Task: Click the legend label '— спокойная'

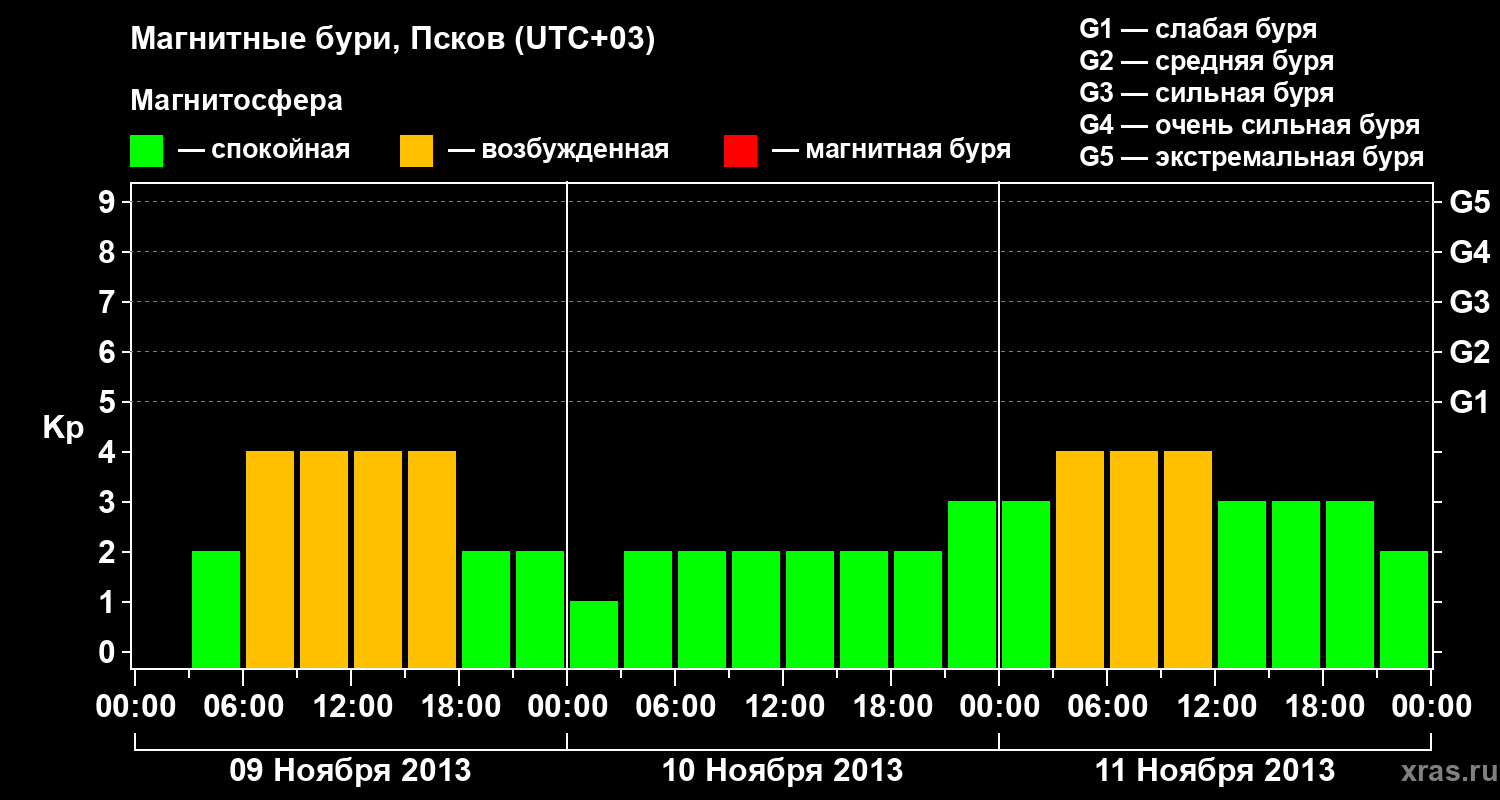Action: pyautogui.click(x=264, y=150)
